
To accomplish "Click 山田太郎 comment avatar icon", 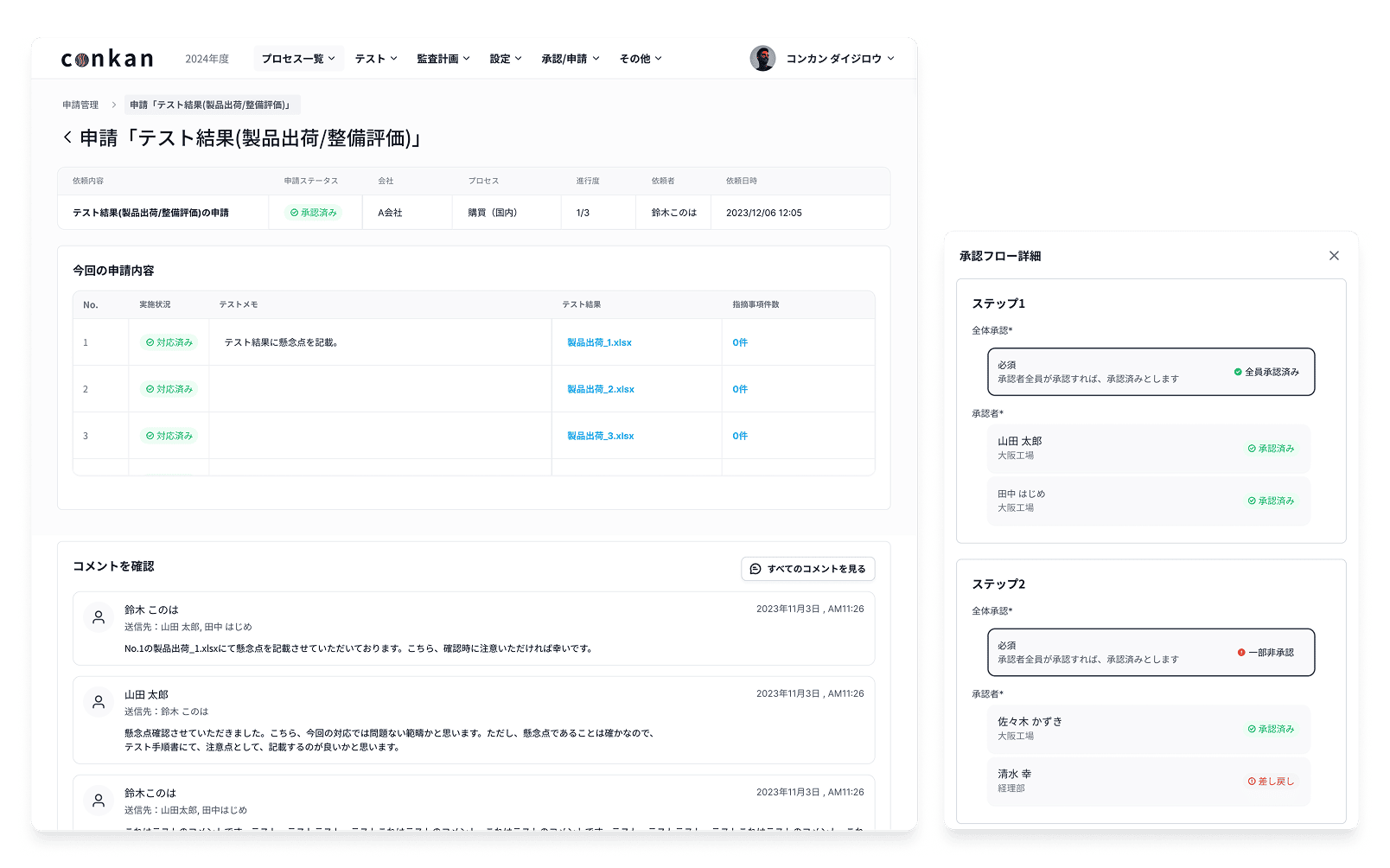I will click(99, 702).
